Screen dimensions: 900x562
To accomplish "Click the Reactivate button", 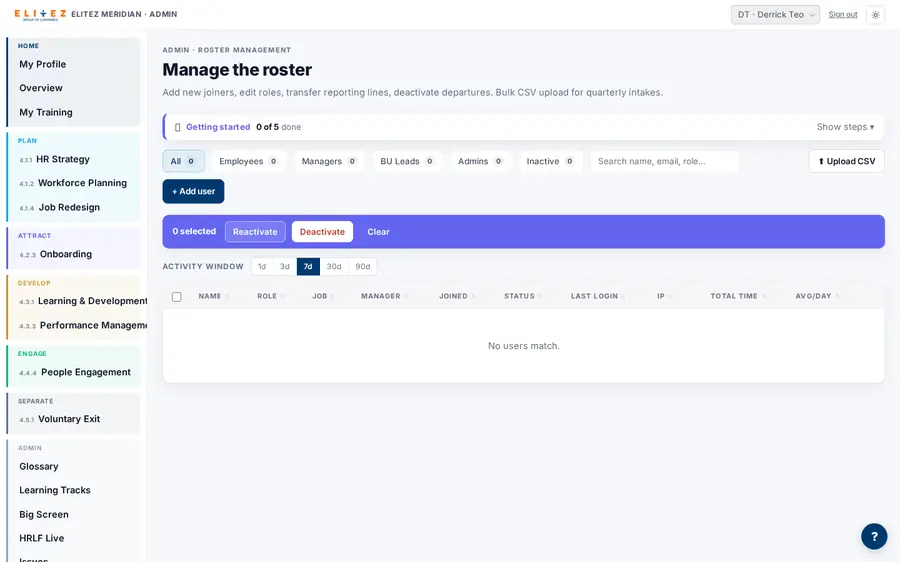I will pyautogui.click(x=255, y=232).
